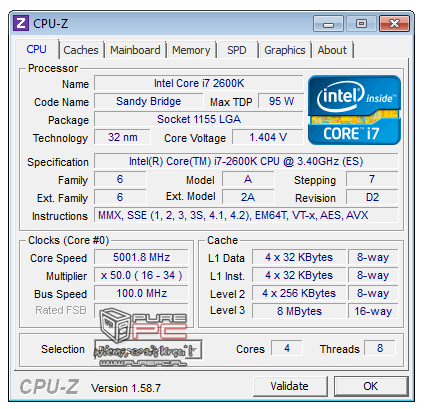Image resolution: width=424 pixels, height=409 pixels.
Task: Switch to the Caches tab
Action: pyautogui.click(x=81, y=50)
